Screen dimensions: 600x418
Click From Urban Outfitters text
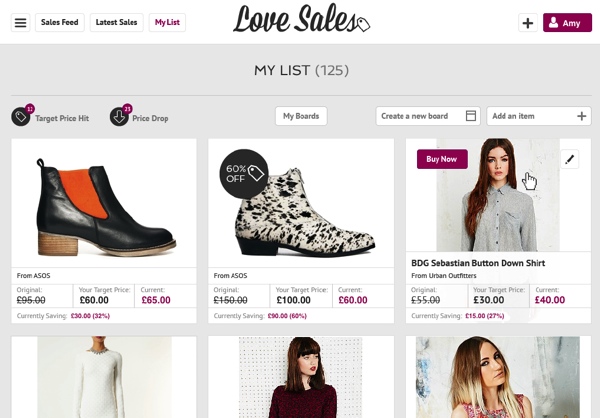pos(444,276)
